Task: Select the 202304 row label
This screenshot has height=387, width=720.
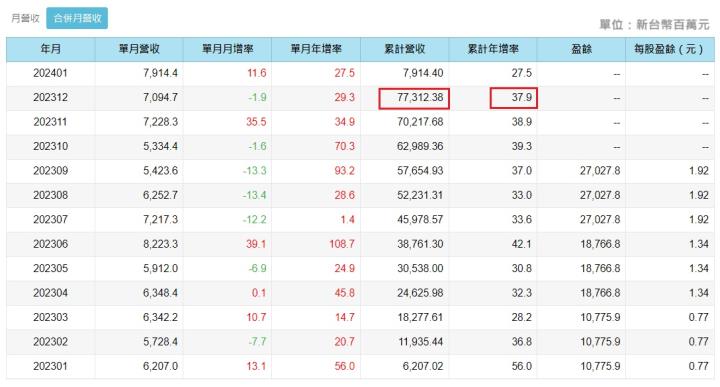Action: click(x=51, y=293)
